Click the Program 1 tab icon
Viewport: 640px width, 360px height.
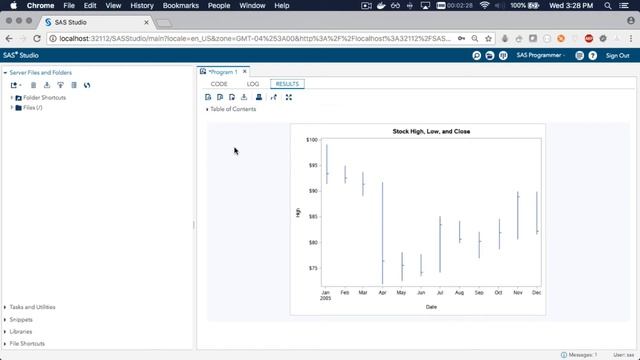(x=203, y=71)
